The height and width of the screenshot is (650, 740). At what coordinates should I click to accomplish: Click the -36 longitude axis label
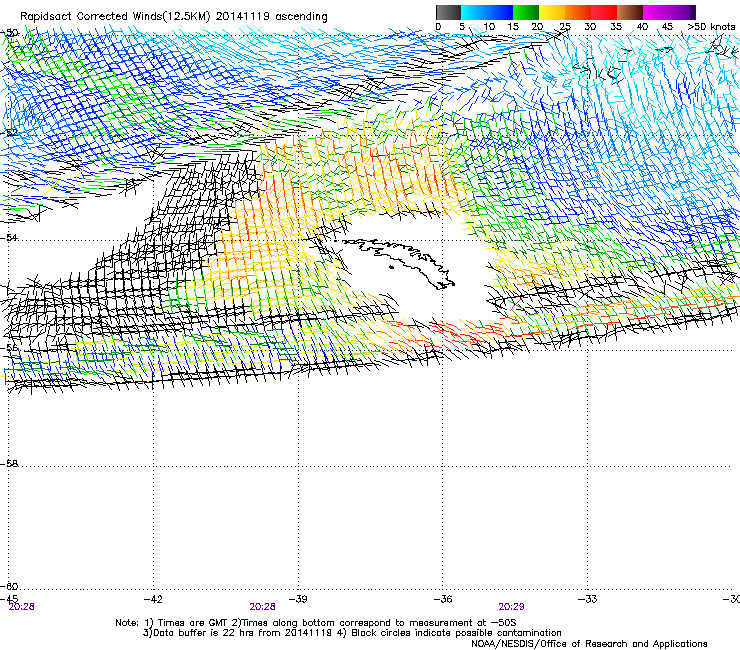click(x=443, y=599)
